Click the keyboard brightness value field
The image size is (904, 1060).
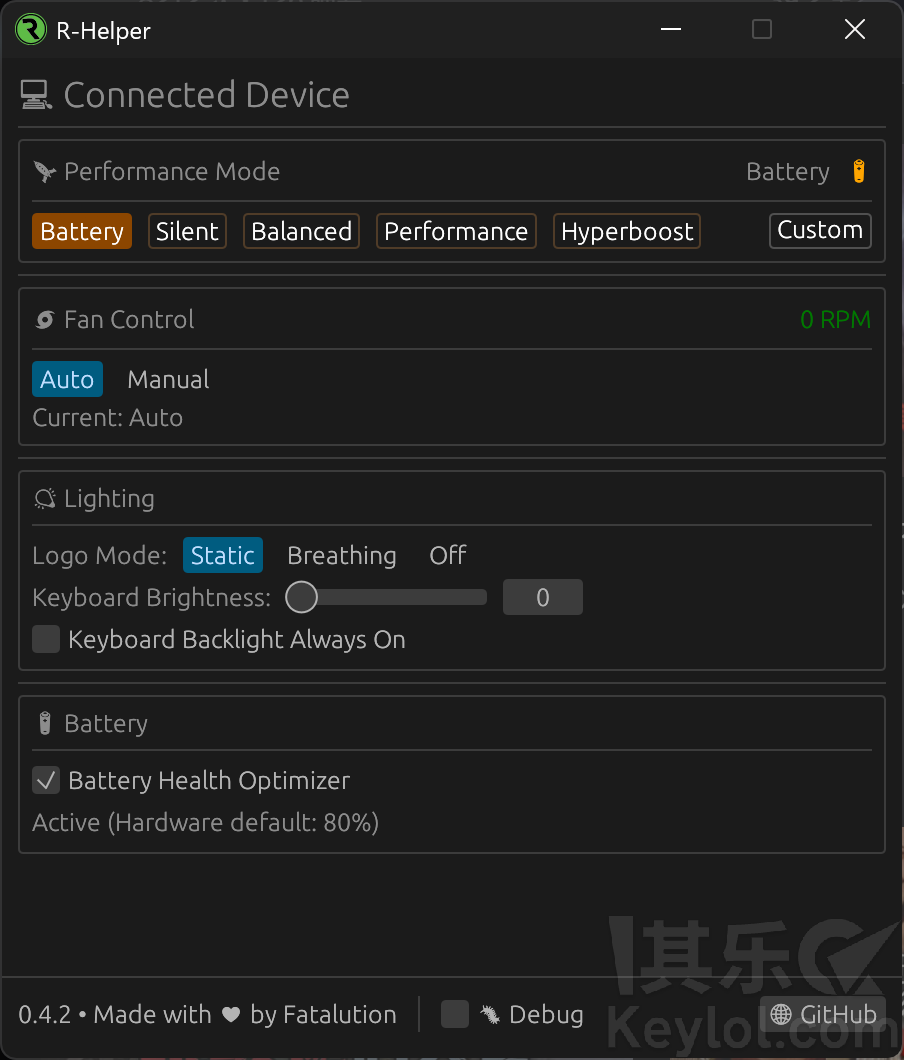(542, 598)
